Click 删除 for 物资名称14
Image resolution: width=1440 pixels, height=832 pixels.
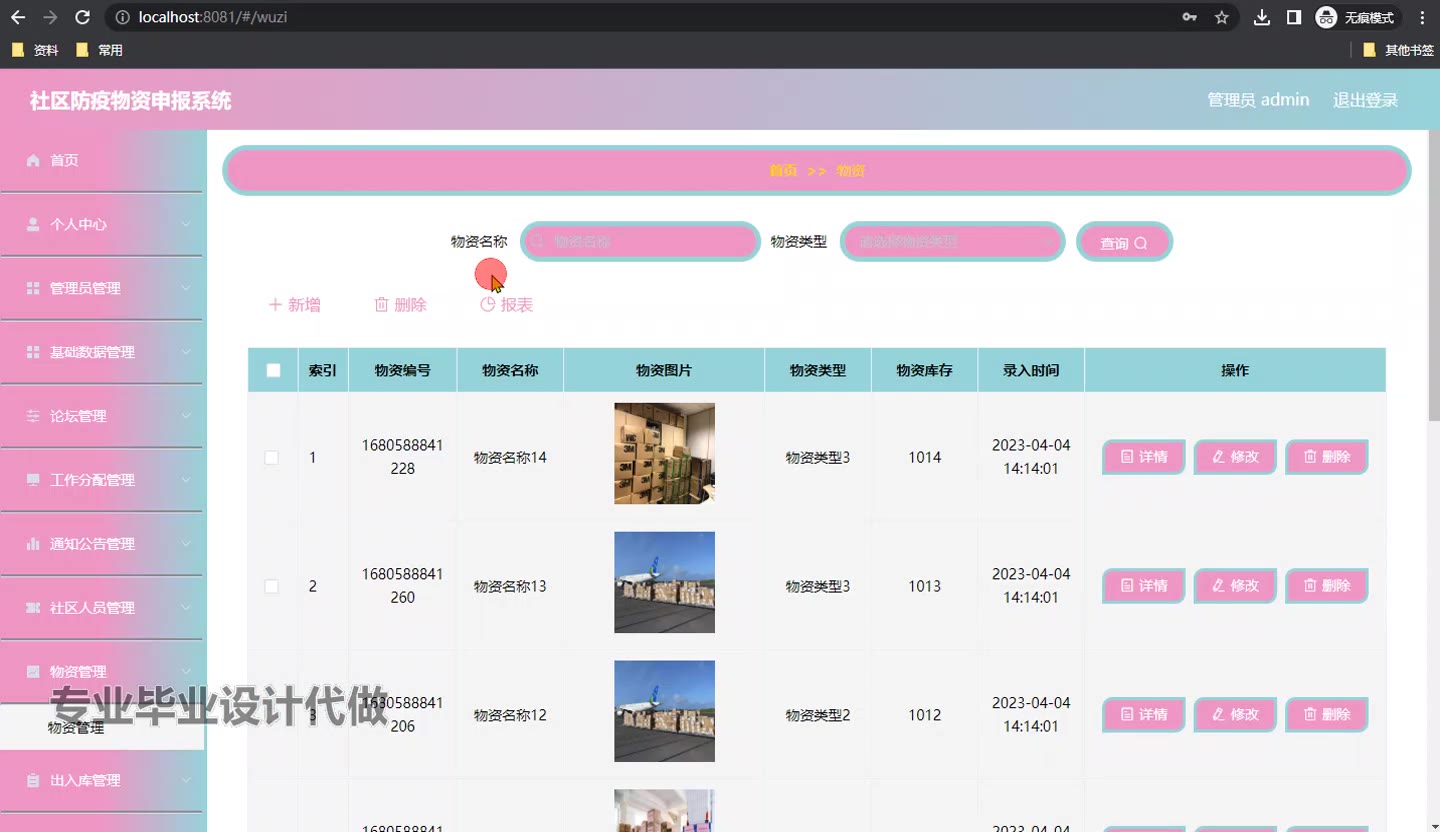click(1326, 457)
